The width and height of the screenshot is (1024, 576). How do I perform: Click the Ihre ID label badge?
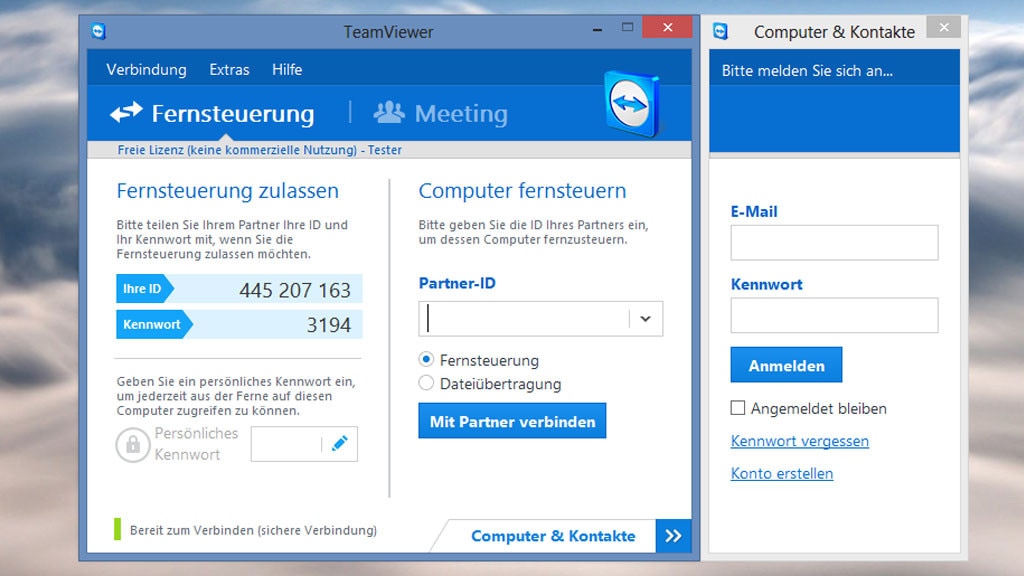click(143, 289)
